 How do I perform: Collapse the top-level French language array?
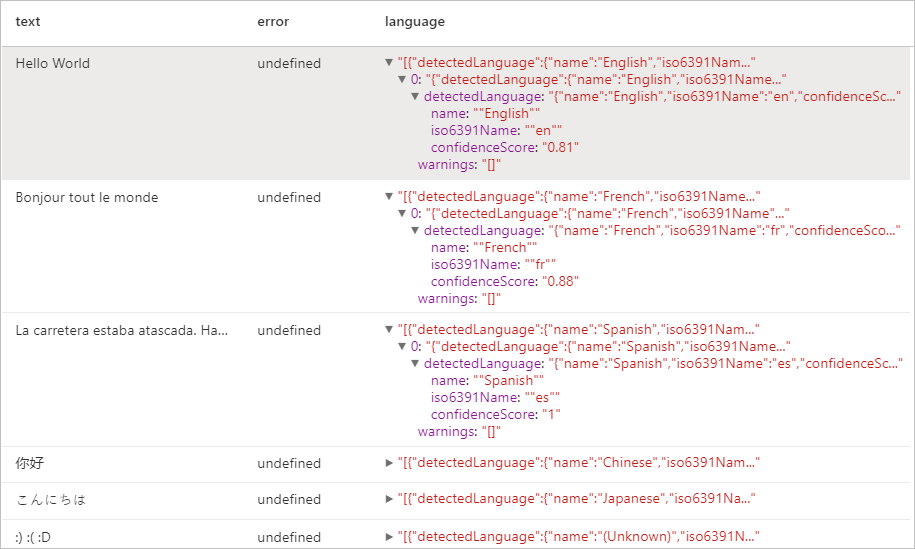(x=390, y=197)
